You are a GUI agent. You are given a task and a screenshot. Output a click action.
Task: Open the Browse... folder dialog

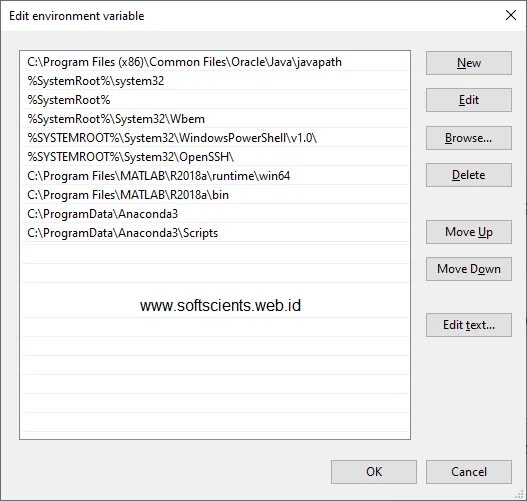tap(469, 138)
